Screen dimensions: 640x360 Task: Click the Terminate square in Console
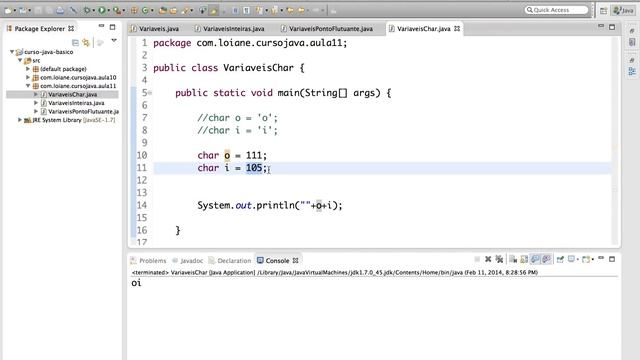(477, 259)
